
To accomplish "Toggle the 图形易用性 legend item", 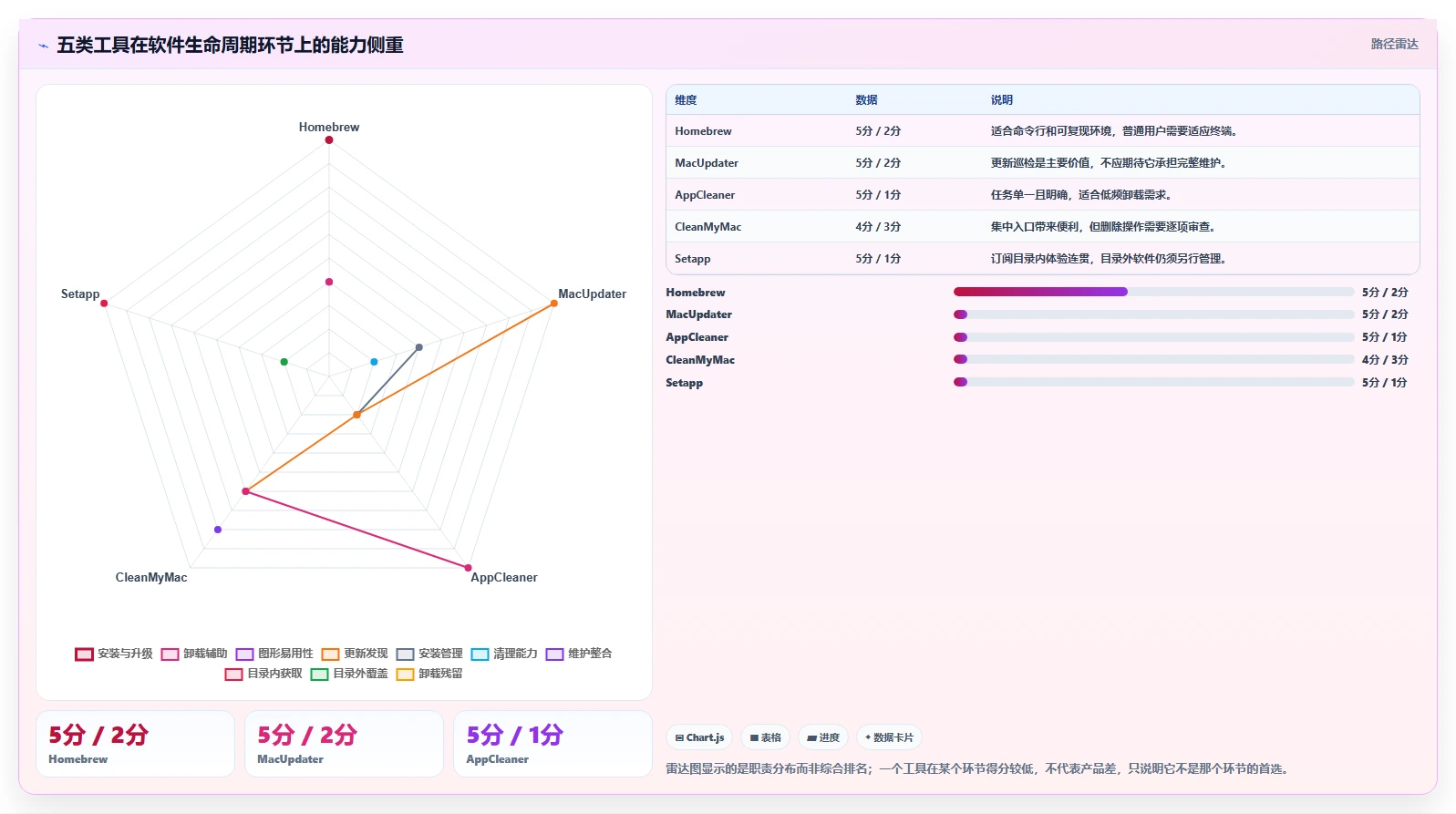I will point(274,654).
